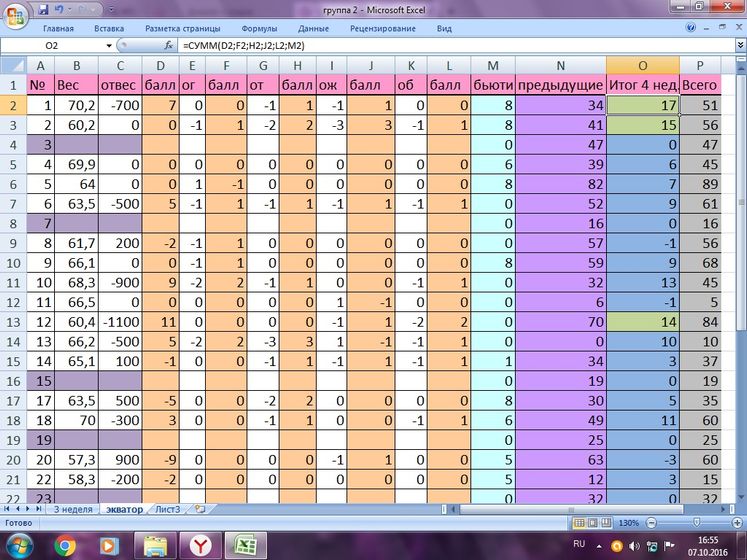This screenshot has width=747, height=560.
Task: Show hidden tray icons arrow
Action: [x=599, y=546]
